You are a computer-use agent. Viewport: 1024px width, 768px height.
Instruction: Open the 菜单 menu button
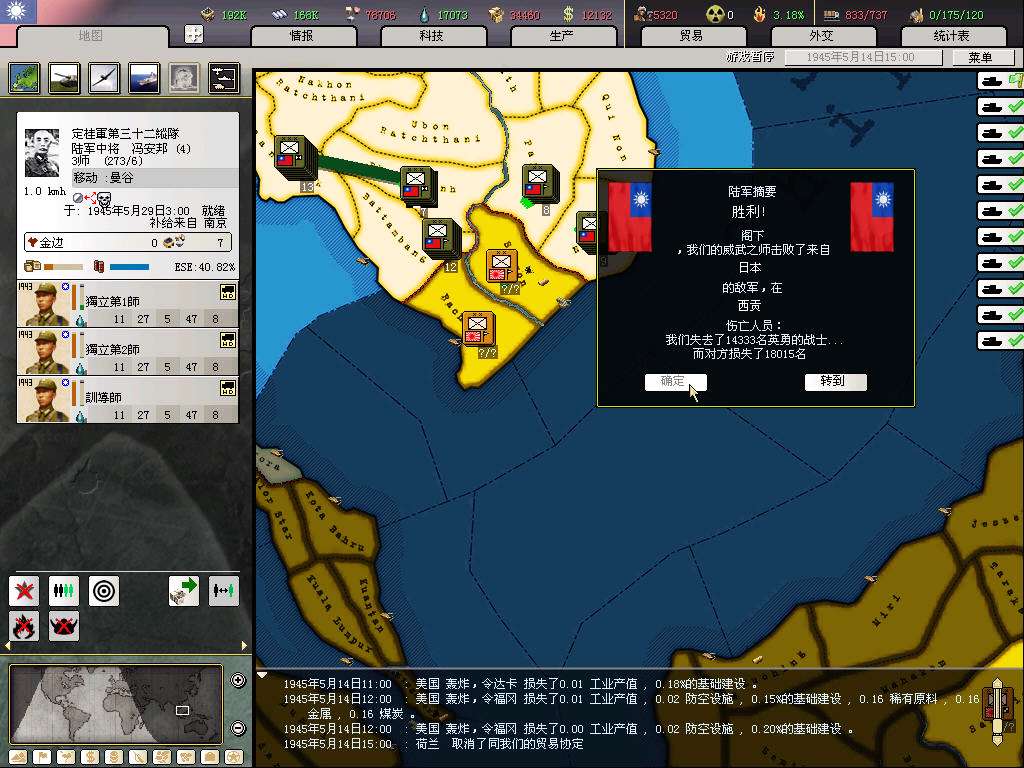980,58
